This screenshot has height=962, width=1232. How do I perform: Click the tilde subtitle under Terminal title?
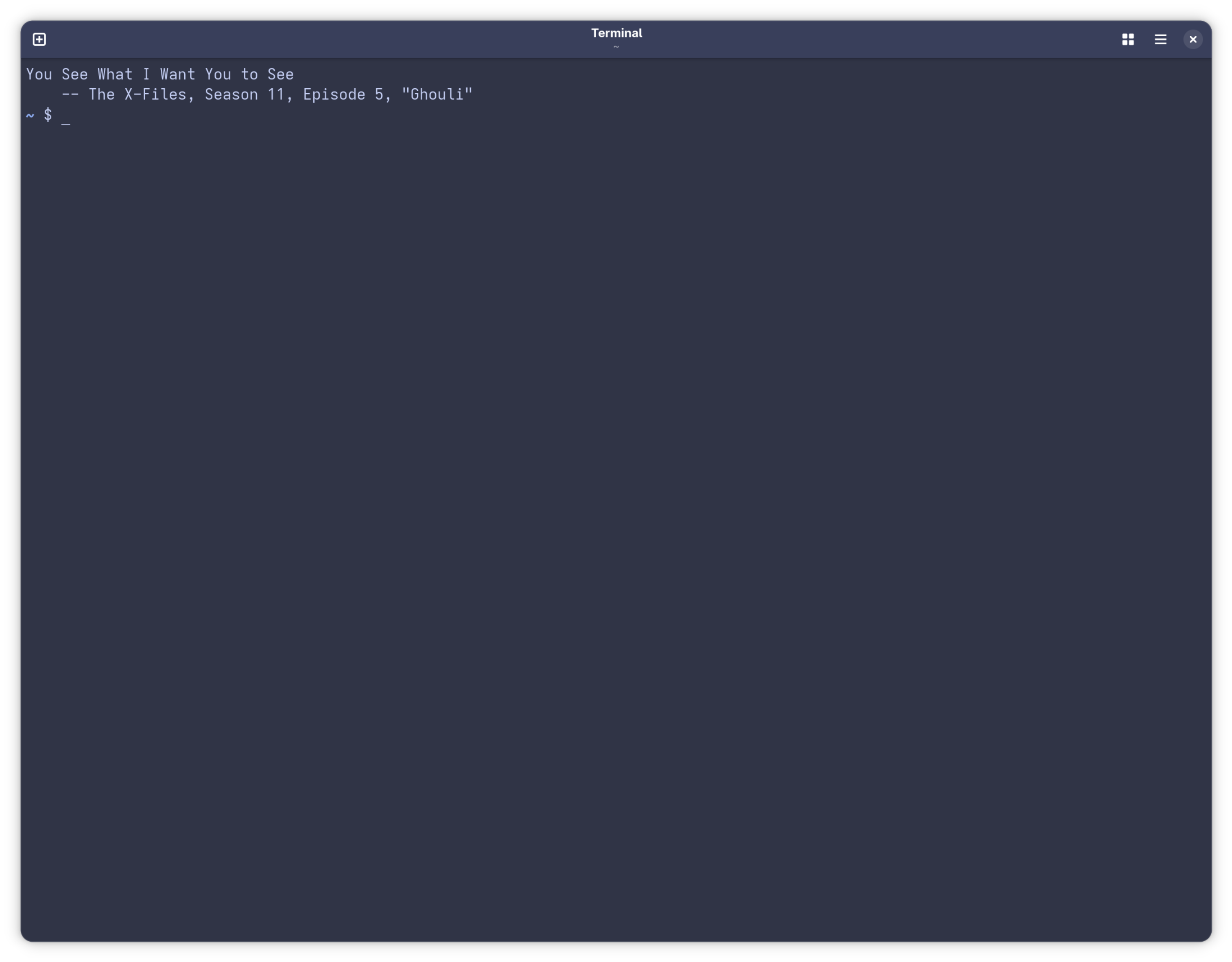[x=616, y=47]
